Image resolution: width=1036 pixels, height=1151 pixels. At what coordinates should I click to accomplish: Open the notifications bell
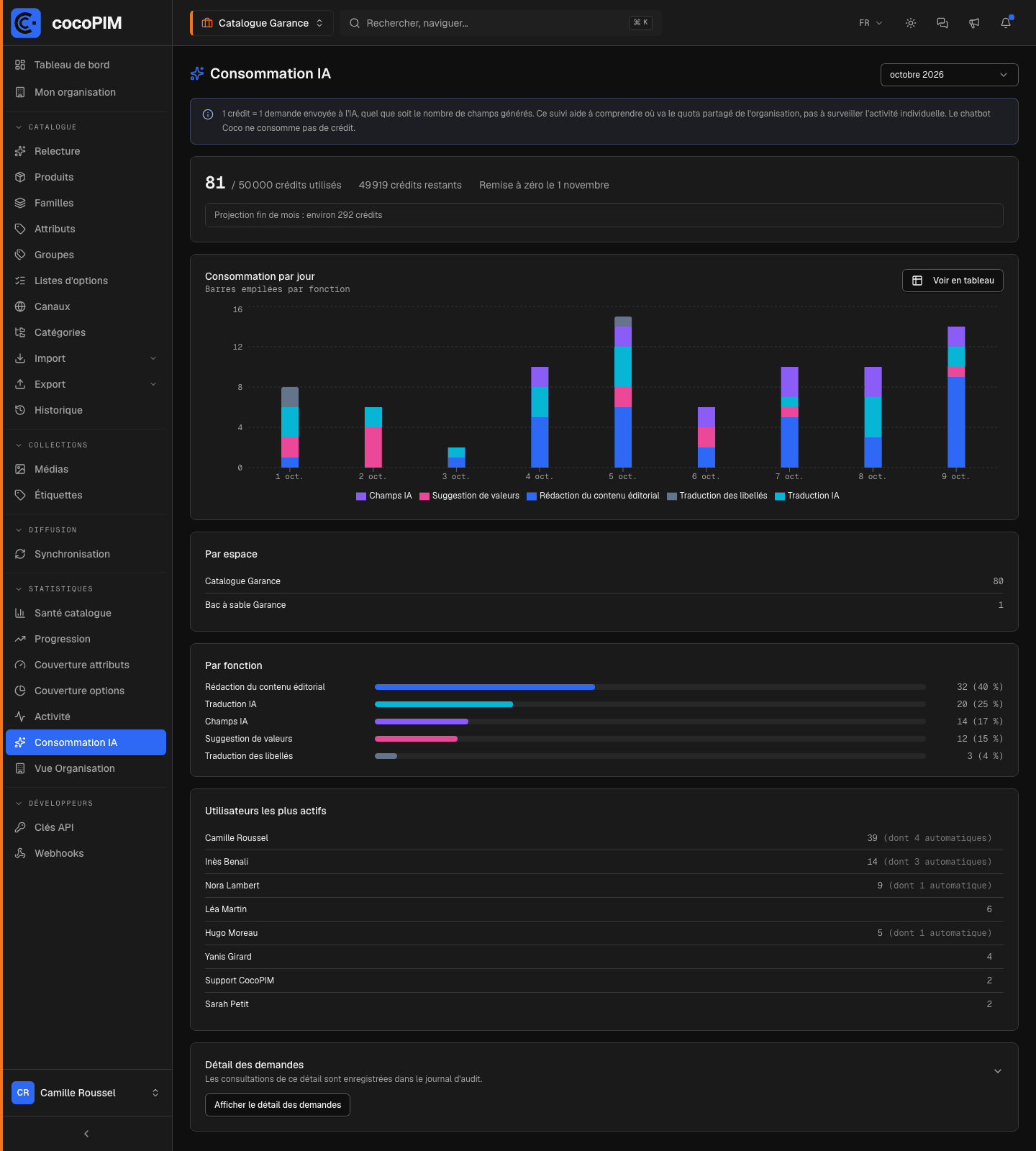click(1006, 23)
